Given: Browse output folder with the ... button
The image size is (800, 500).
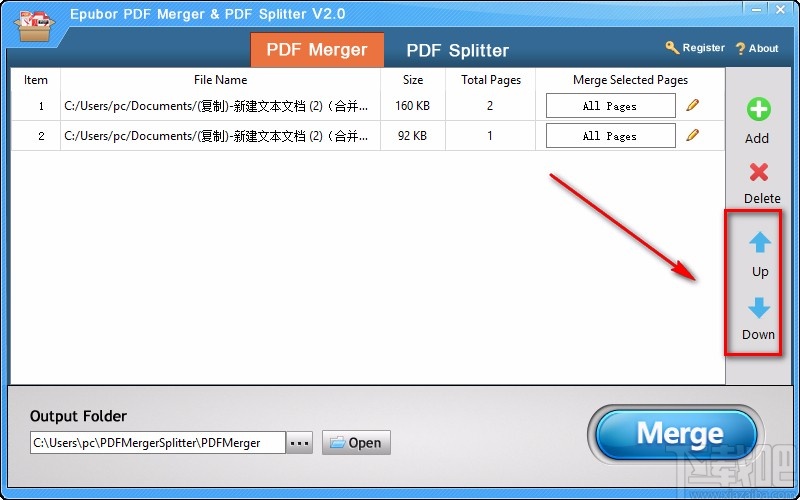Looking at the screenshot, I should coord(299,442).
